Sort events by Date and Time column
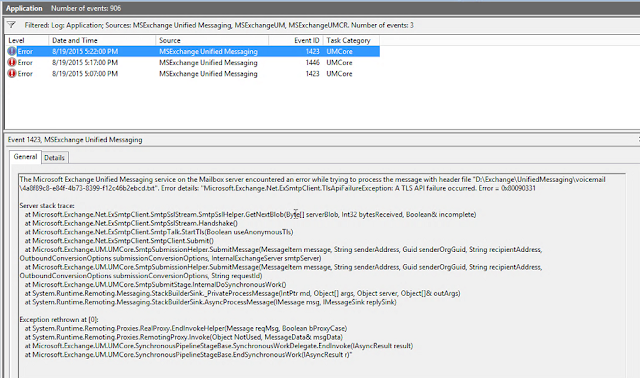 [x=102, y=40]
